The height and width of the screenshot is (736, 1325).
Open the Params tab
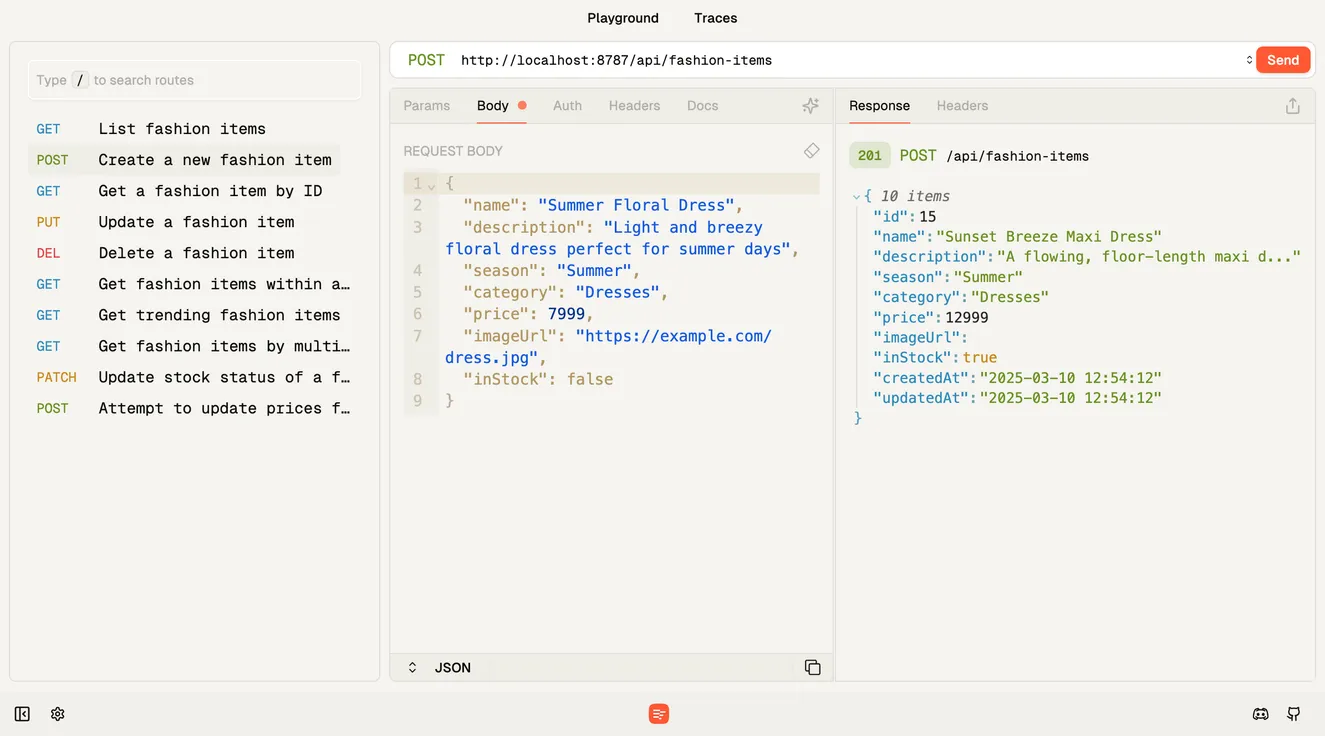coord(426,106)
